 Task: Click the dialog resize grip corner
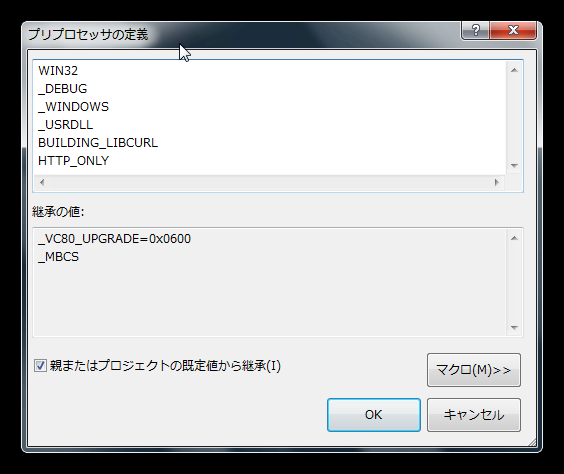tap(532, 442)
